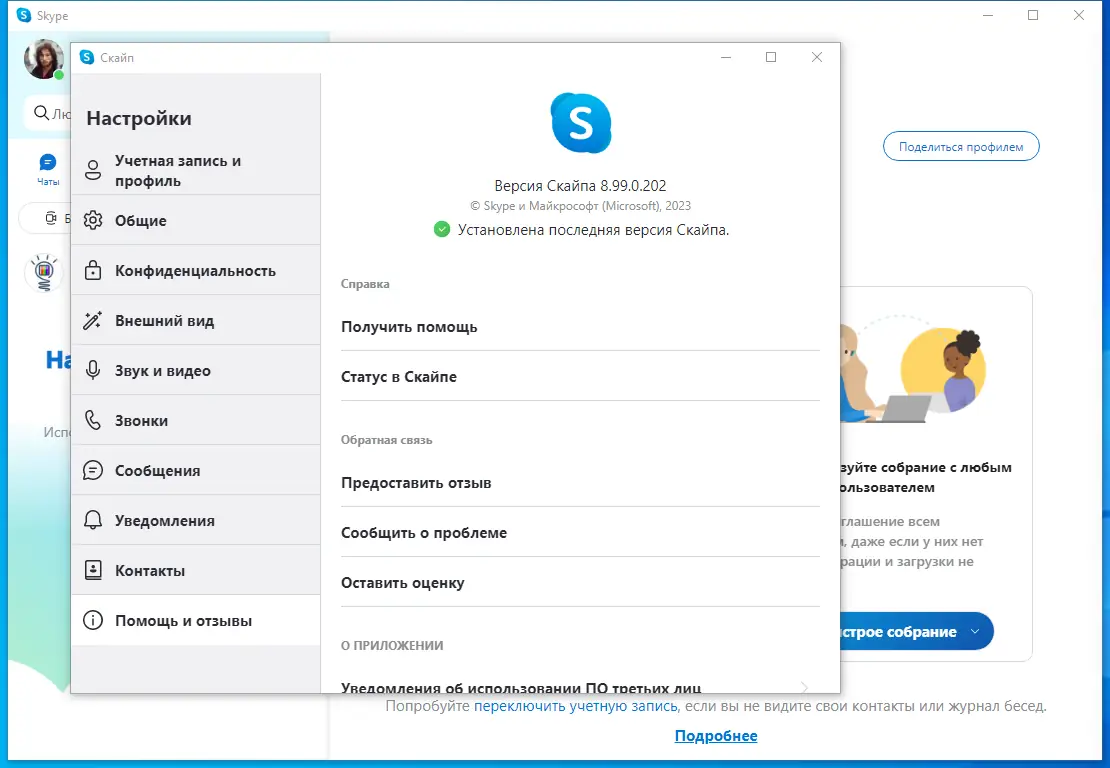Select the Контакты settings icon
Image resolution: width=1110 pixels, height=768 pixels.
pos(94,570)
